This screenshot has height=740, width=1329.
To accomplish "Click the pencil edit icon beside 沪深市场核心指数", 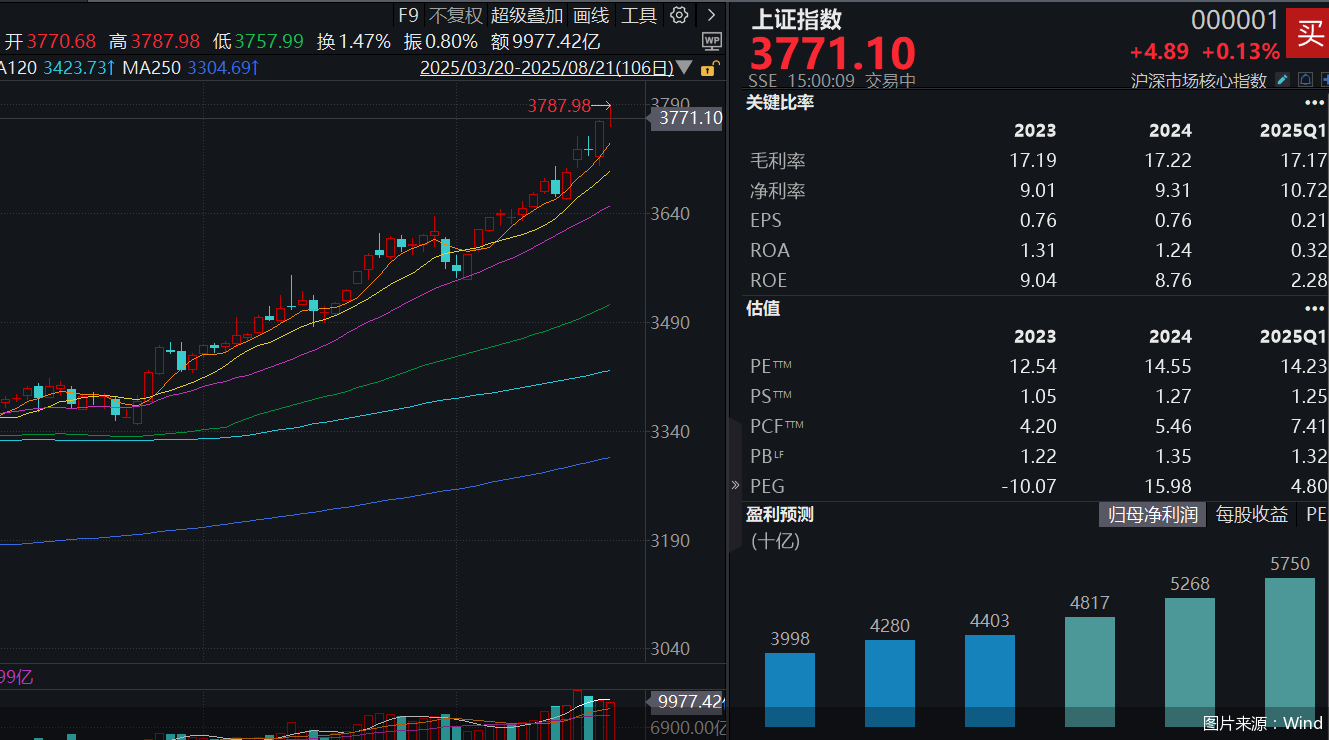I will 1283,79.
